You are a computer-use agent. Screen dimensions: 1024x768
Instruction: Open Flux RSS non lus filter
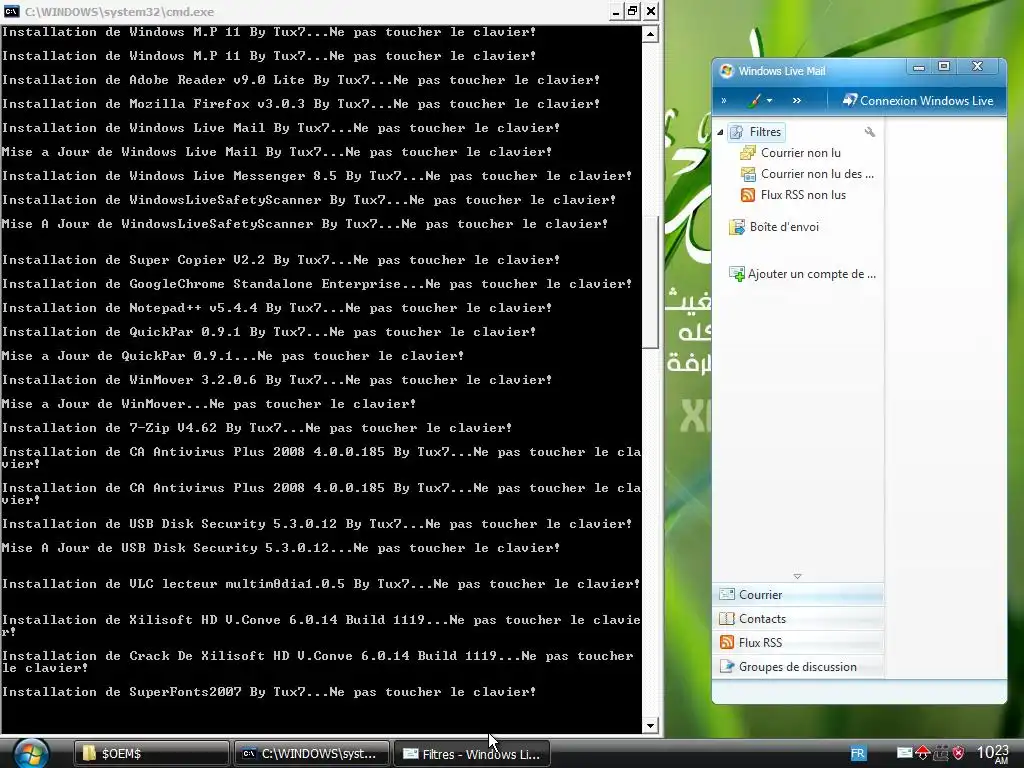coord(793,195)
